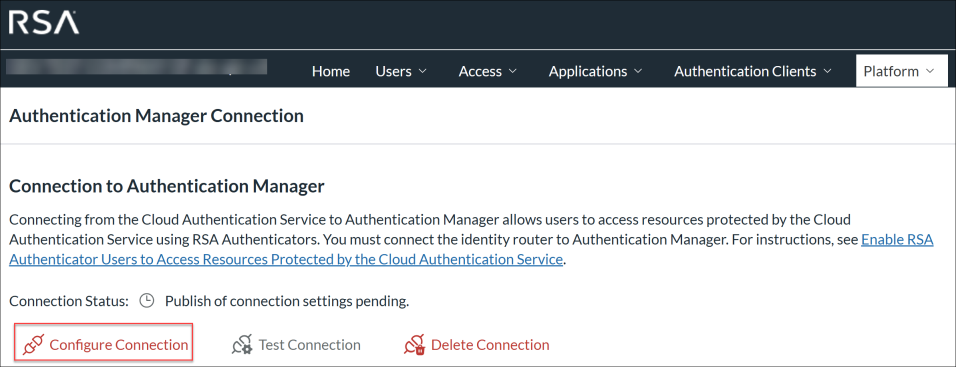Open the Applications menu
The image size is (956, 367).
click(x=596, y=71)
